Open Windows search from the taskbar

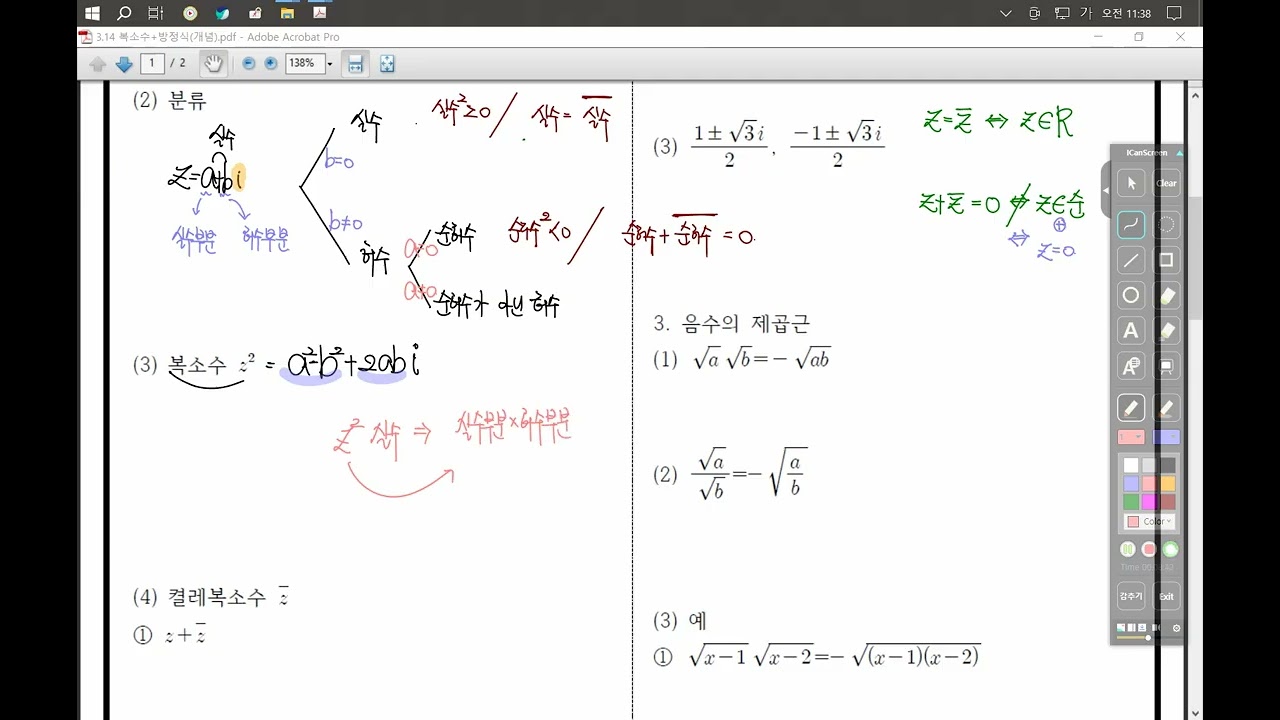coord(124,13)
